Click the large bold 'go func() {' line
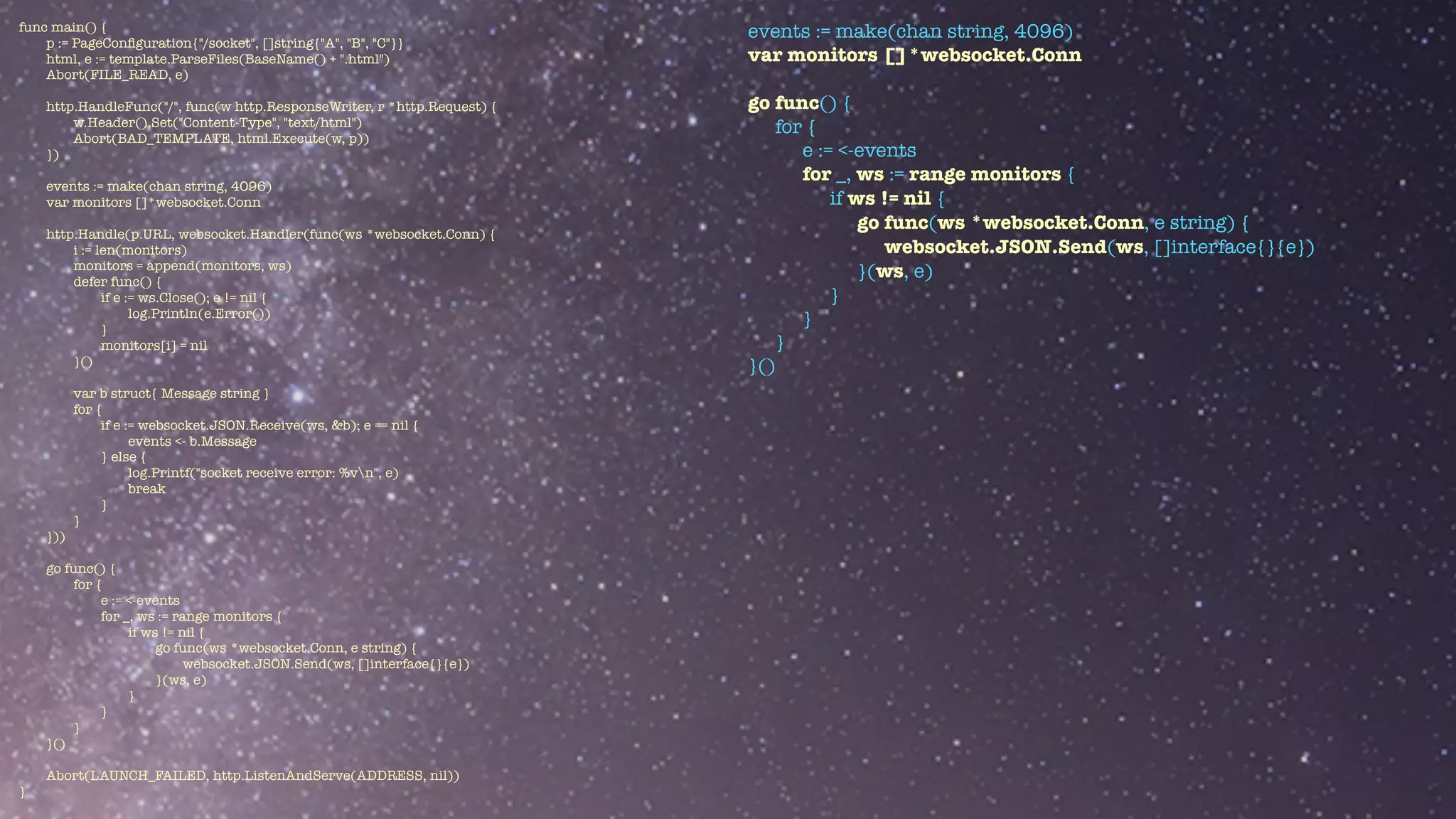Viewport: 1456px width, 819px height. pos(799,103)
